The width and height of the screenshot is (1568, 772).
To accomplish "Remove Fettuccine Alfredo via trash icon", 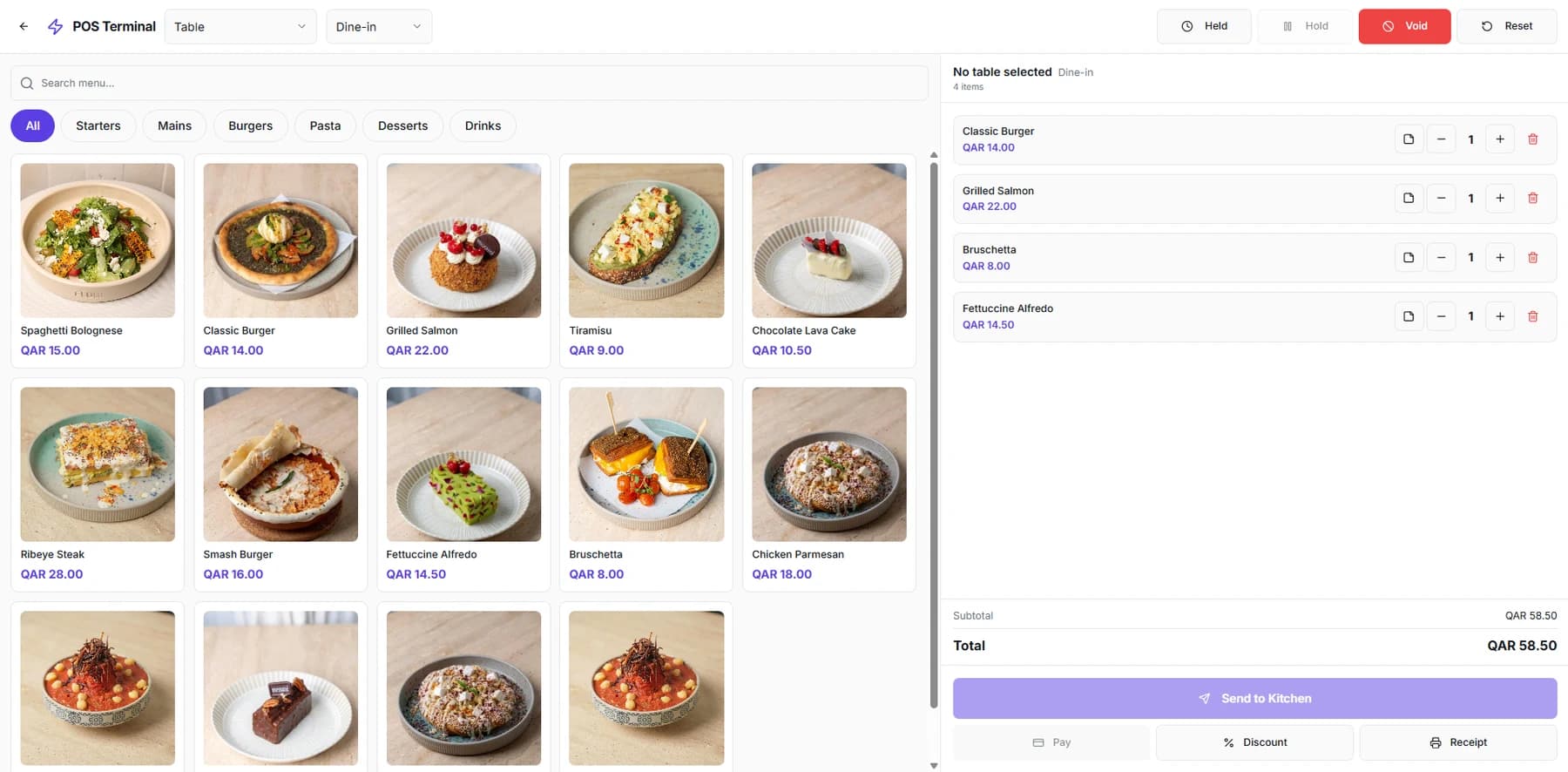I will [x=1532, y=316].
